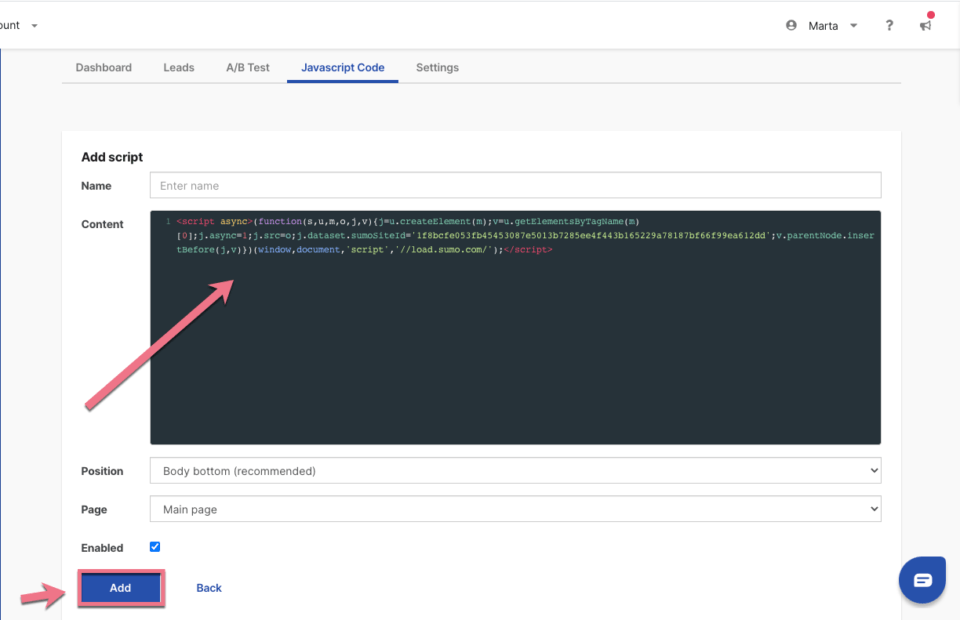Click the Enabled field label
The image size is (960, 620).
pos(102,548)
